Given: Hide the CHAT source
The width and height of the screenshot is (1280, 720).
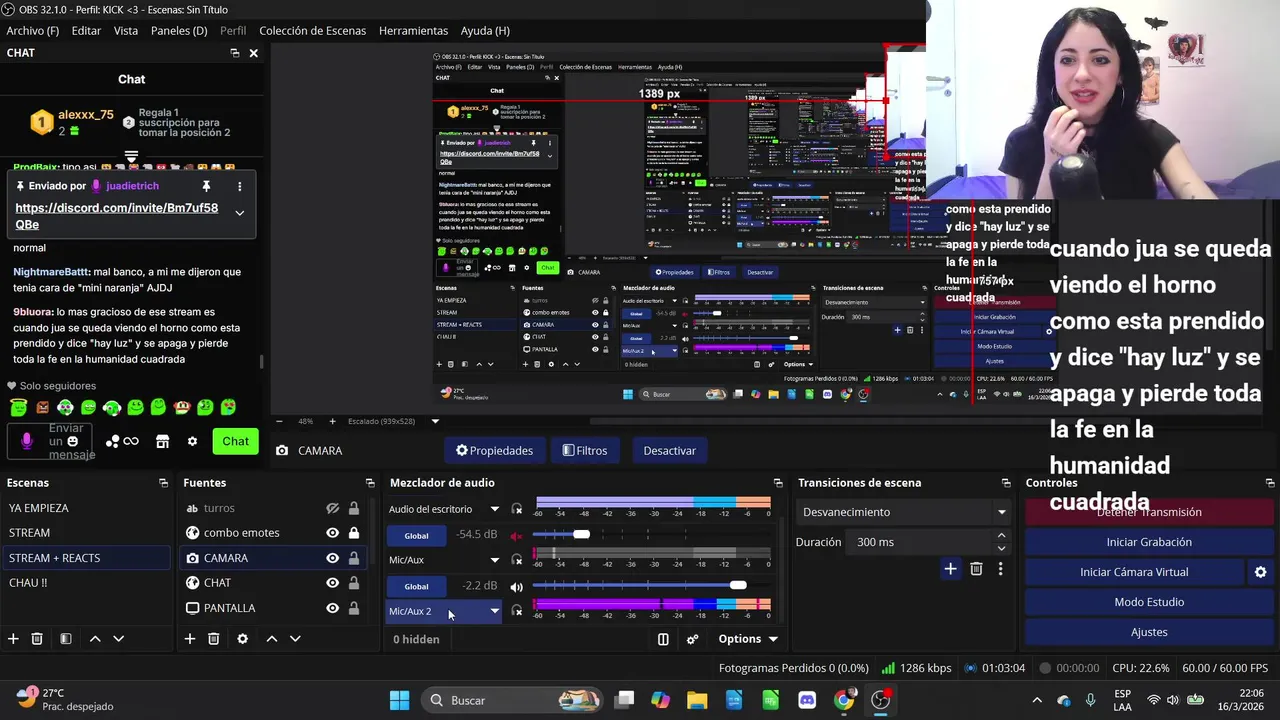Looking at the screenshot, I should [x=333, y=583].
